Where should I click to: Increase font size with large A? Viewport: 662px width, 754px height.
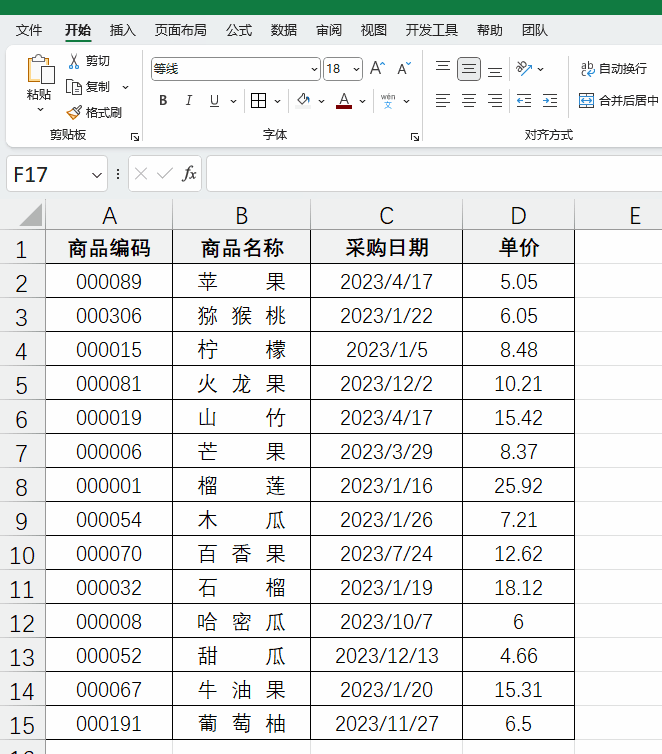(377, 68)
